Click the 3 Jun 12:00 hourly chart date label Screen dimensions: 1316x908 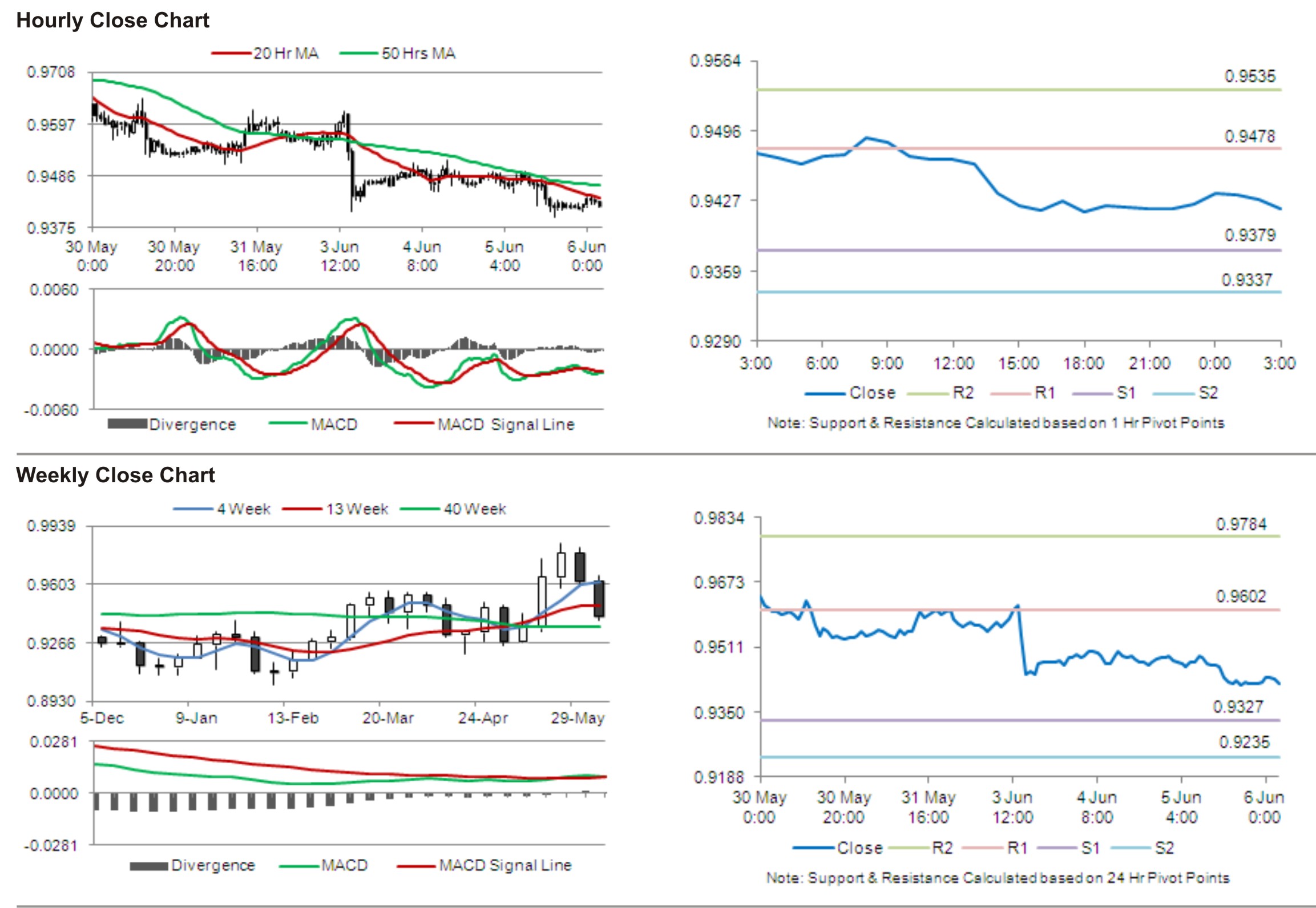[x=340, y=256]
